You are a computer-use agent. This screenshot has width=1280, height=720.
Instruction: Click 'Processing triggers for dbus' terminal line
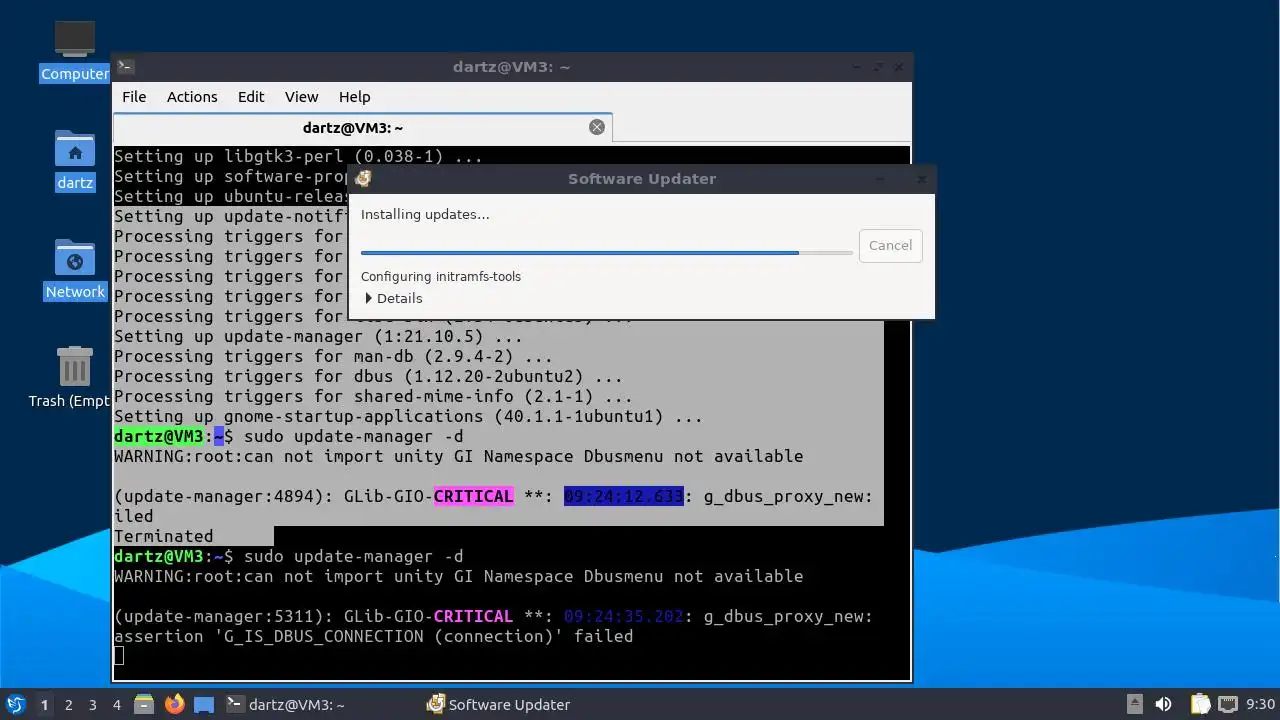368,376
